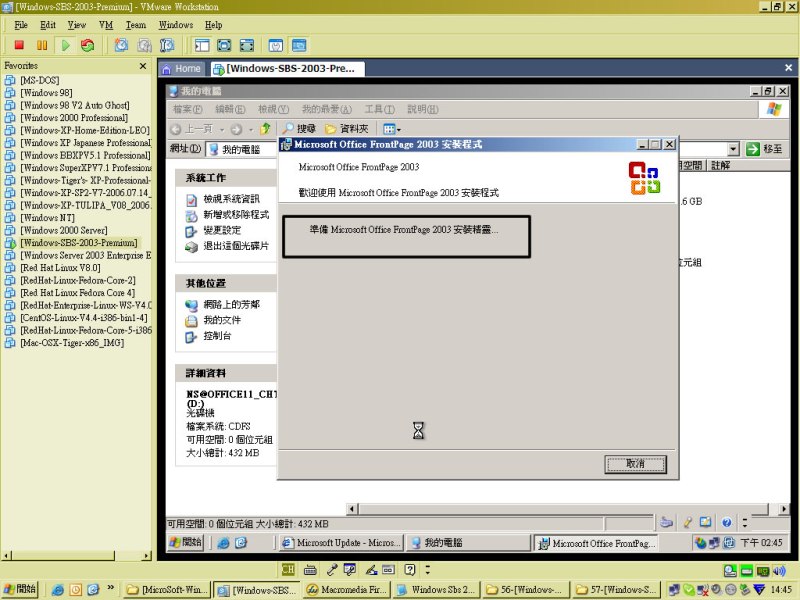Open the File menu in VMware

pyautogui.click(x=21, y=25)
